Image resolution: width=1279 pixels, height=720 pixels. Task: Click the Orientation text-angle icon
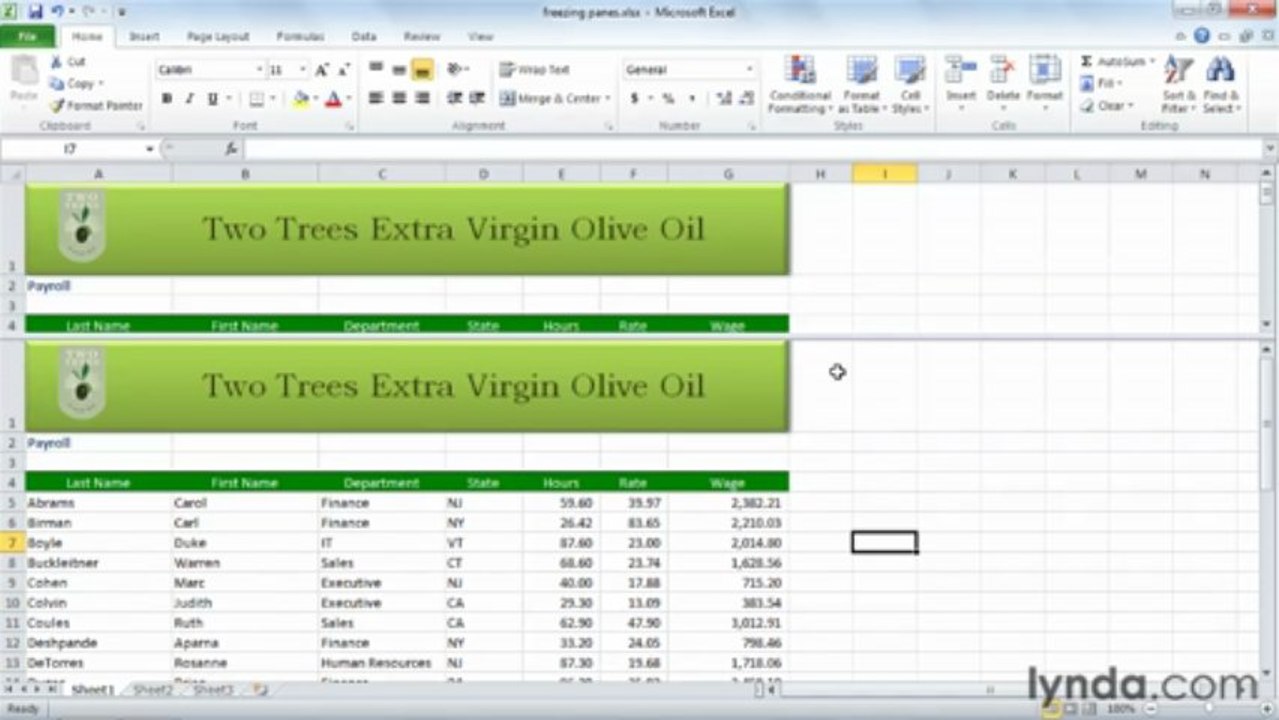coord(456,70)
